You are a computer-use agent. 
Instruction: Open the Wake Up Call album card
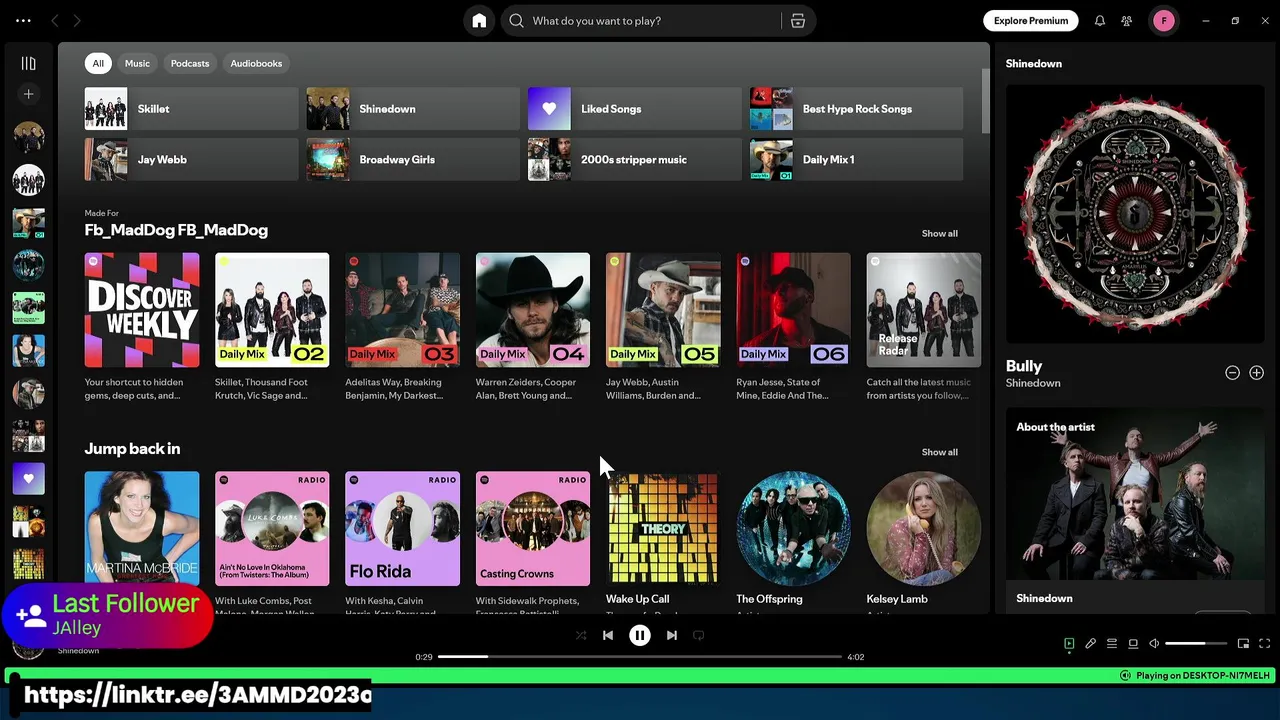tap(663, 540)
